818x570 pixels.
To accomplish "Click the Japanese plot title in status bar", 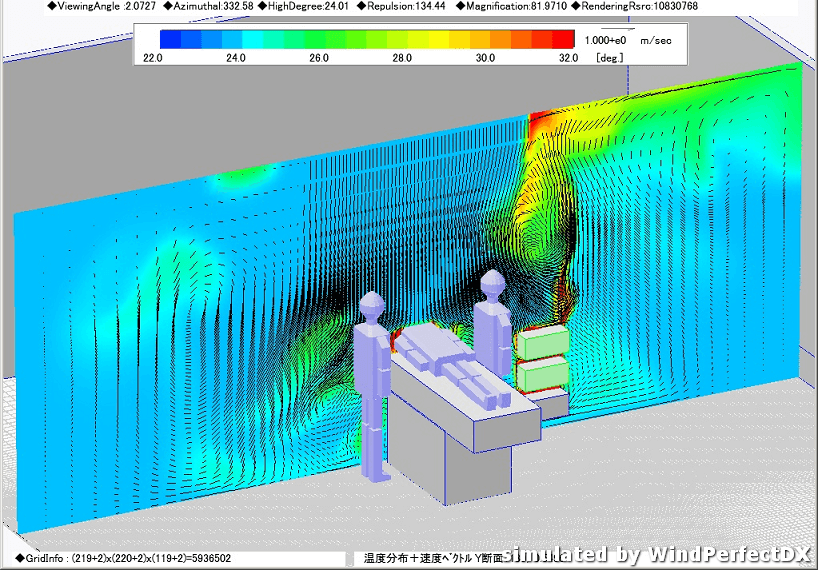I will [430, 558].
